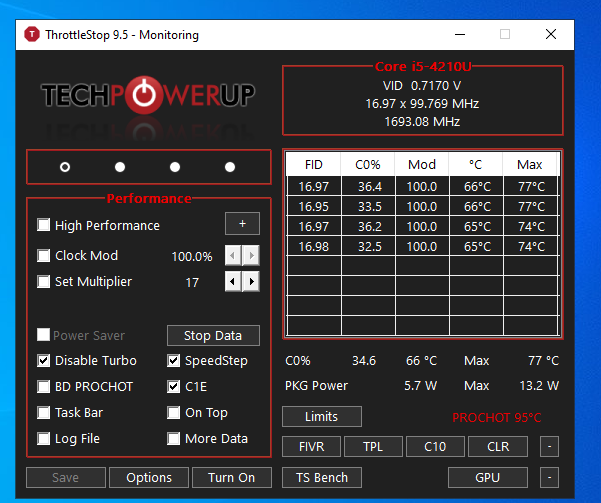Open the Limits window

(322, 416)
